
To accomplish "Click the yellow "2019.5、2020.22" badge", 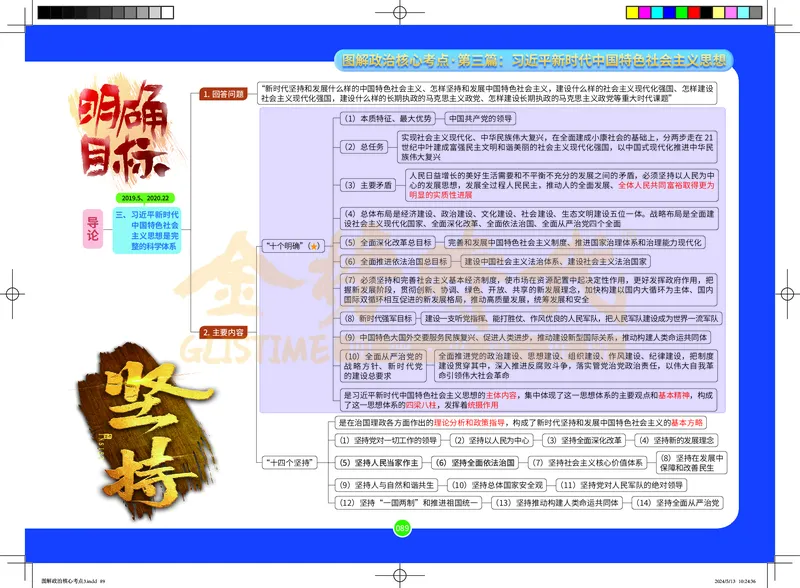I will tap(145, 198).
